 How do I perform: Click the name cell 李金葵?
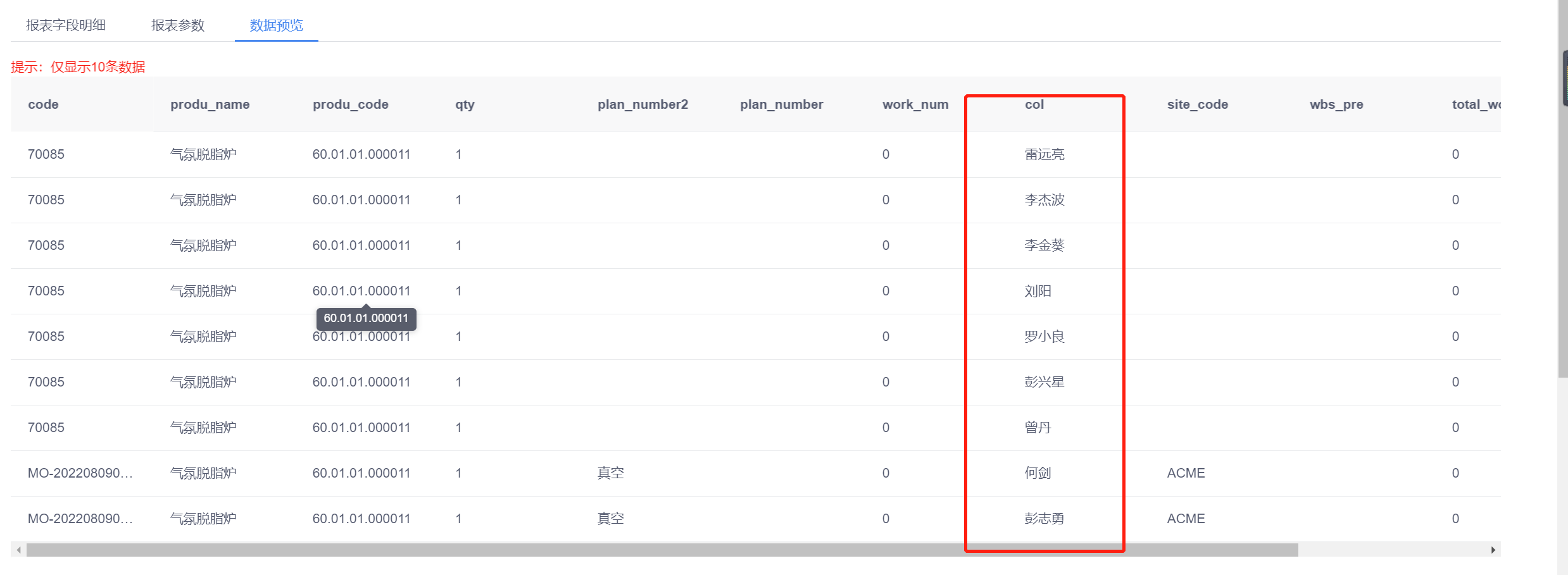(x=1044, y=245)
